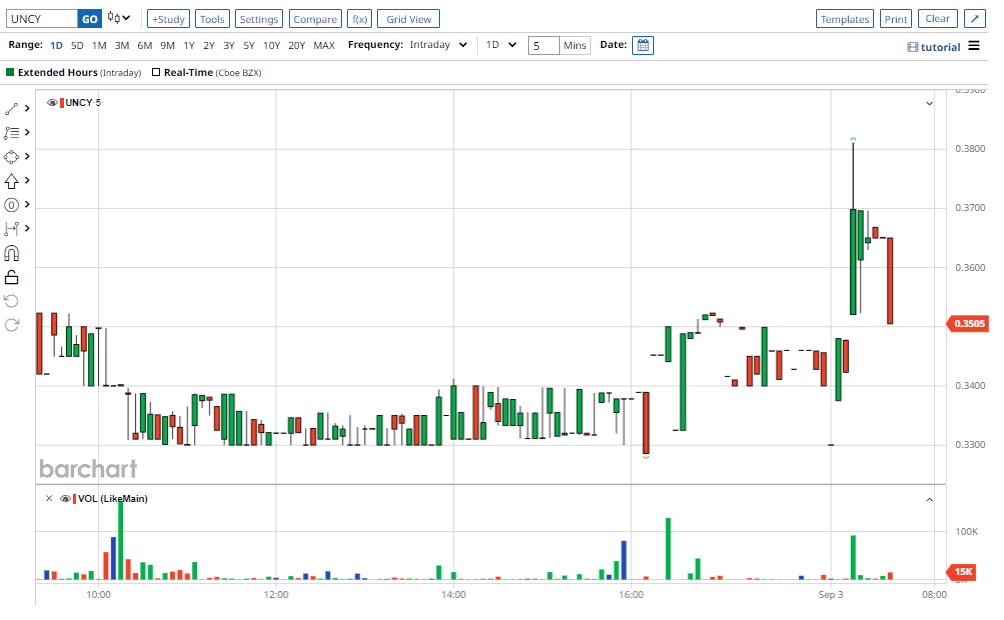Open chart Settings
The width and height of the screenshot is (1004, 620).
click(259, 19)
